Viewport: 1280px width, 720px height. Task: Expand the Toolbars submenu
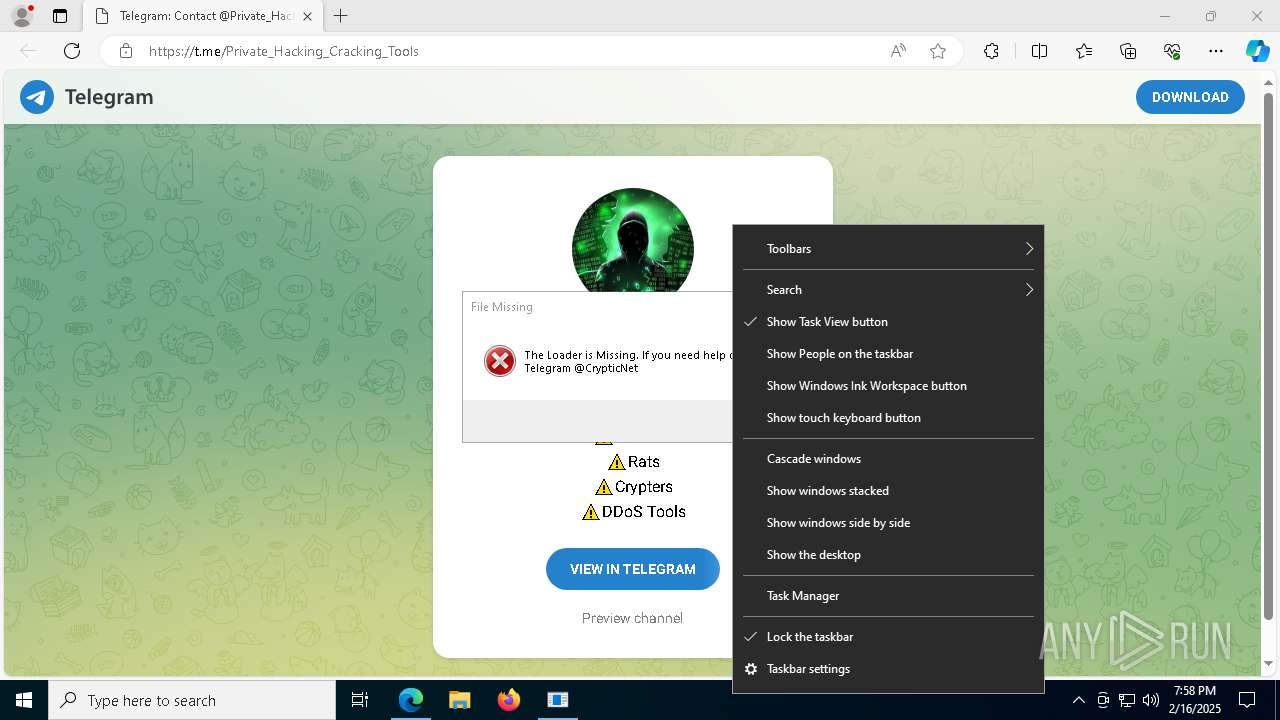click(888, 249)
